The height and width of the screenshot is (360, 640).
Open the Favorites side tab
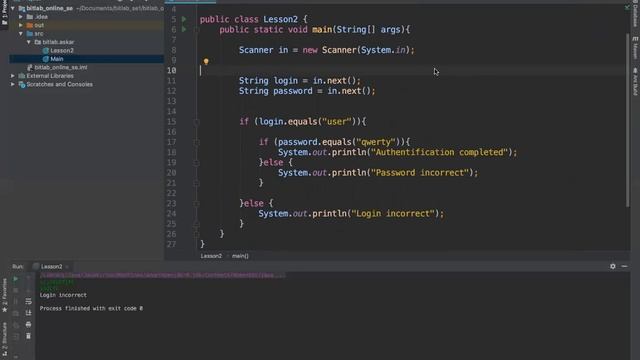click(4, 295)
